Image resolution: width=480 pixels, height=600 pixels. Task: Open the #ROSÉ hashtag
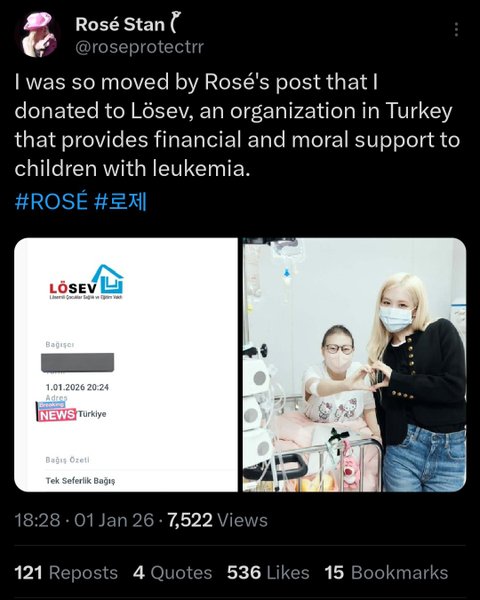pyautogui.click(x=51, y=201)
